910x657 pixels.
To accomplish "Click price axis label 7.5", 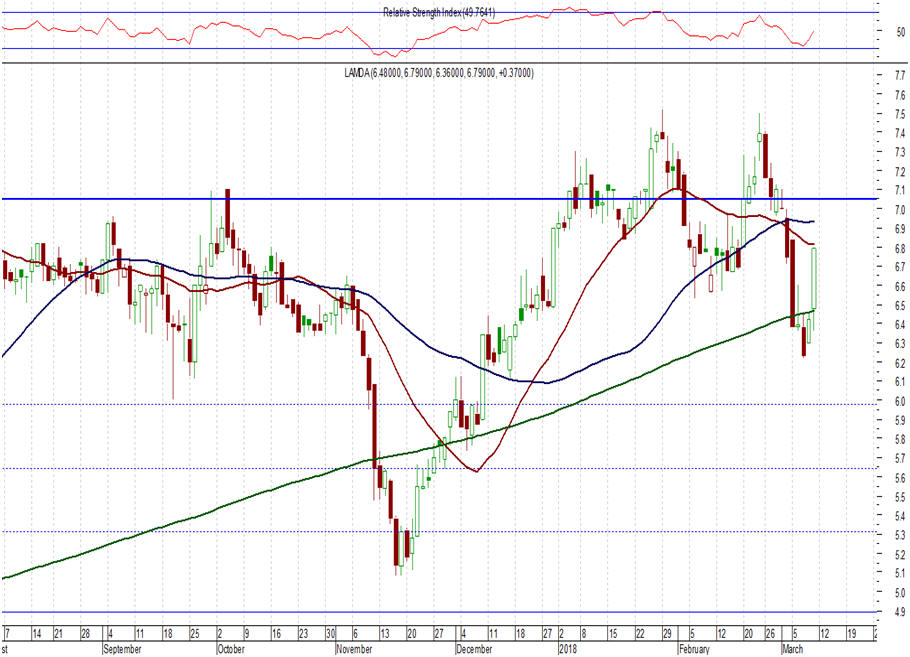I will (x=900, y=114).
